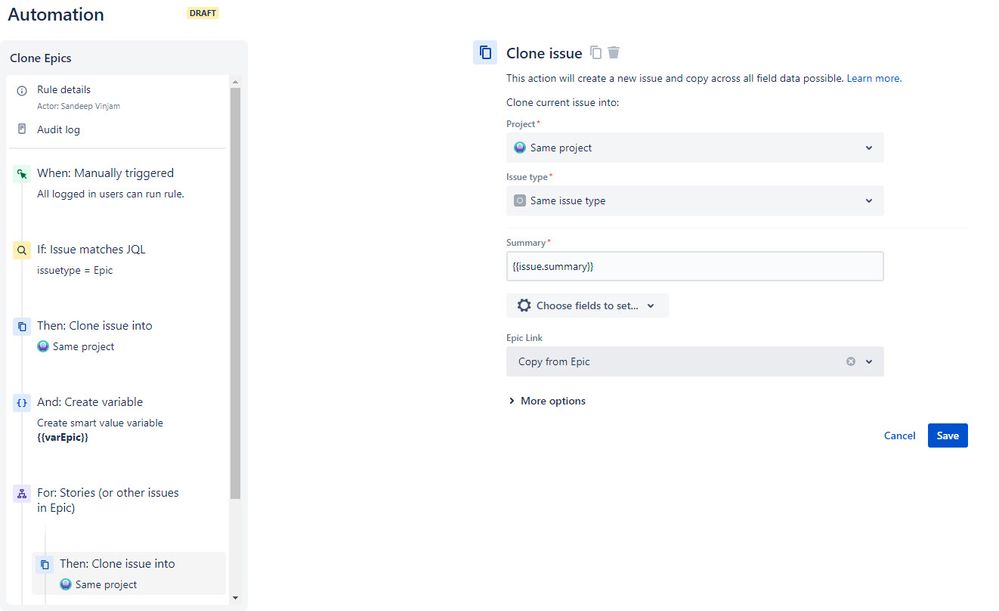Image resolution: width=999 pixels, height=611 pixels.
Task: Click the sidebar scroll up arrow
Action: point(235,82)
